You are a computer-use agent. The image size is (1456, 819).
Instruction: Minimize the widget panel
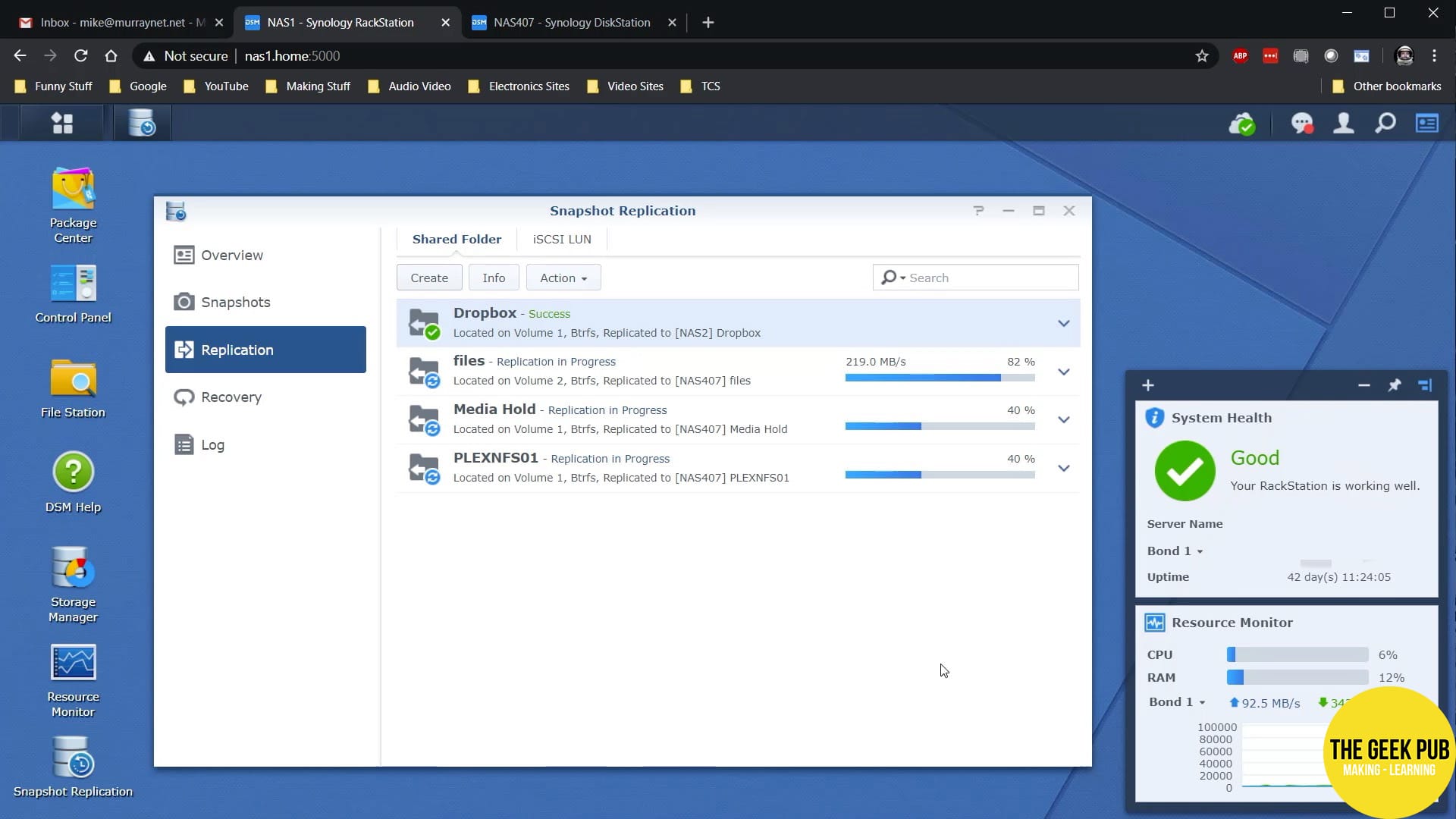coord(1364,385)
